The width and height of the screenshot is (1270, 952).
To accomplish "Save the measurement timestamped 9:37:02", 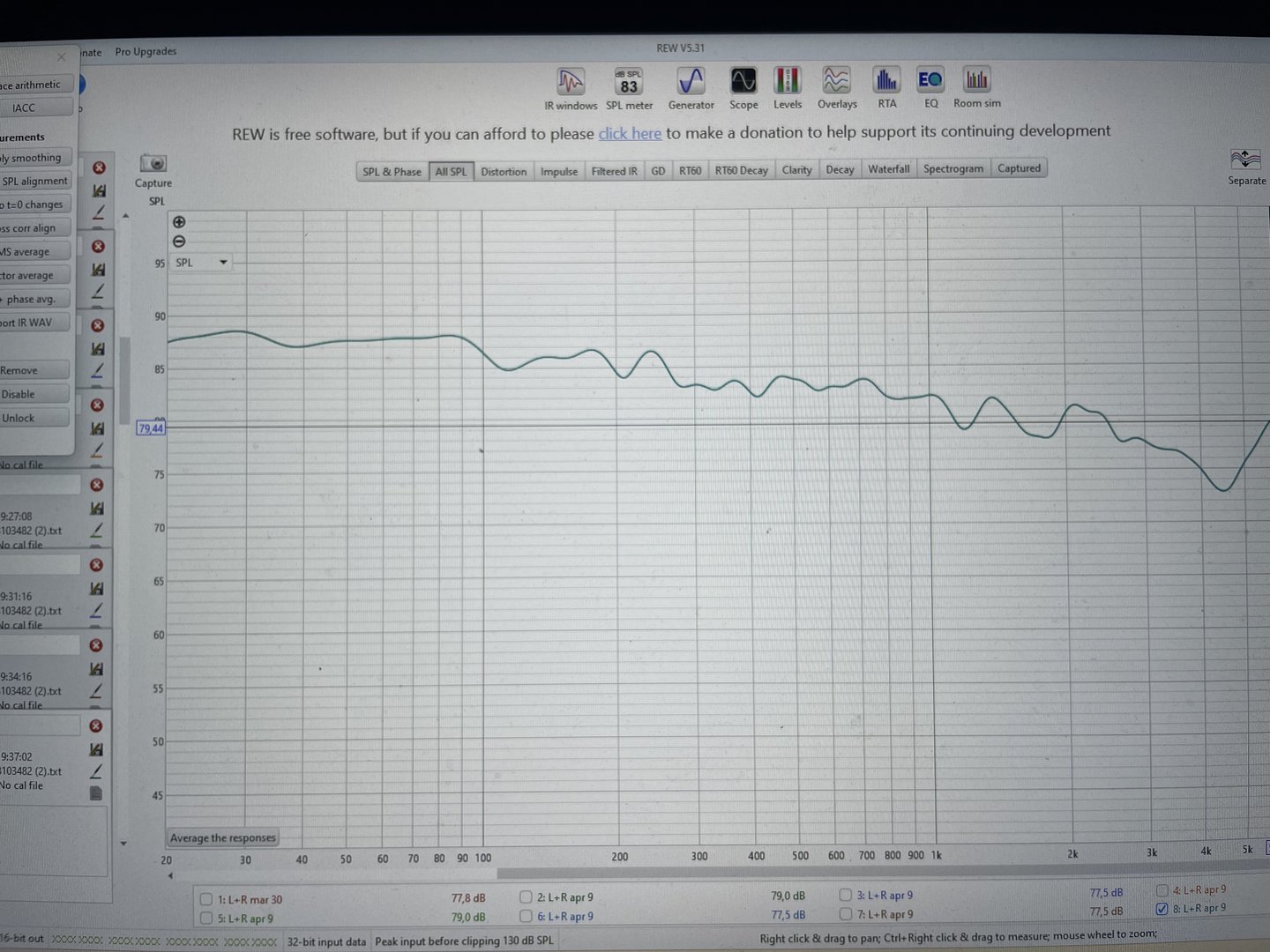I will point(96,749).
